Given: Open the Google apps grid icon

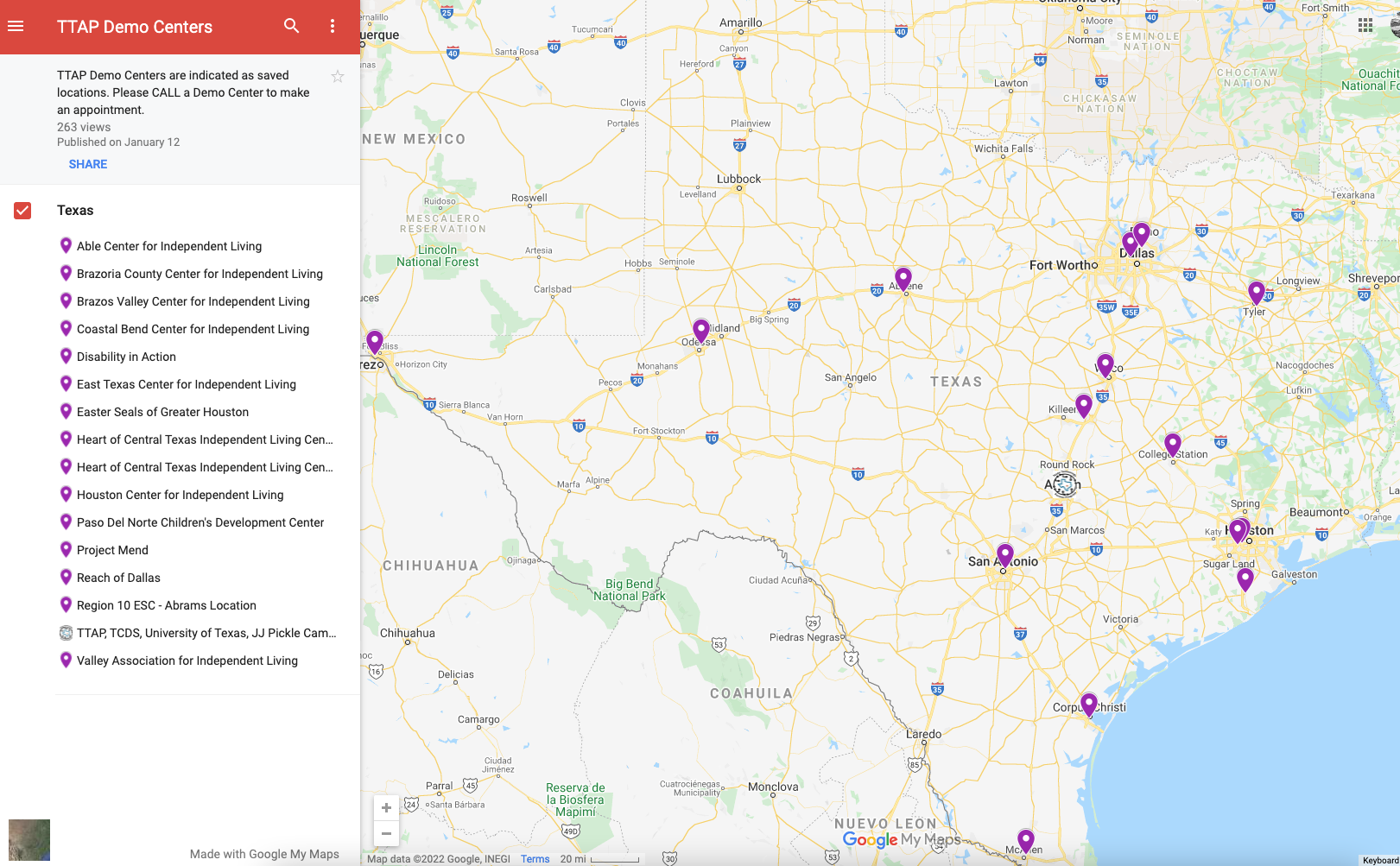Looking at the screenshot, I should coord(1365,26).
